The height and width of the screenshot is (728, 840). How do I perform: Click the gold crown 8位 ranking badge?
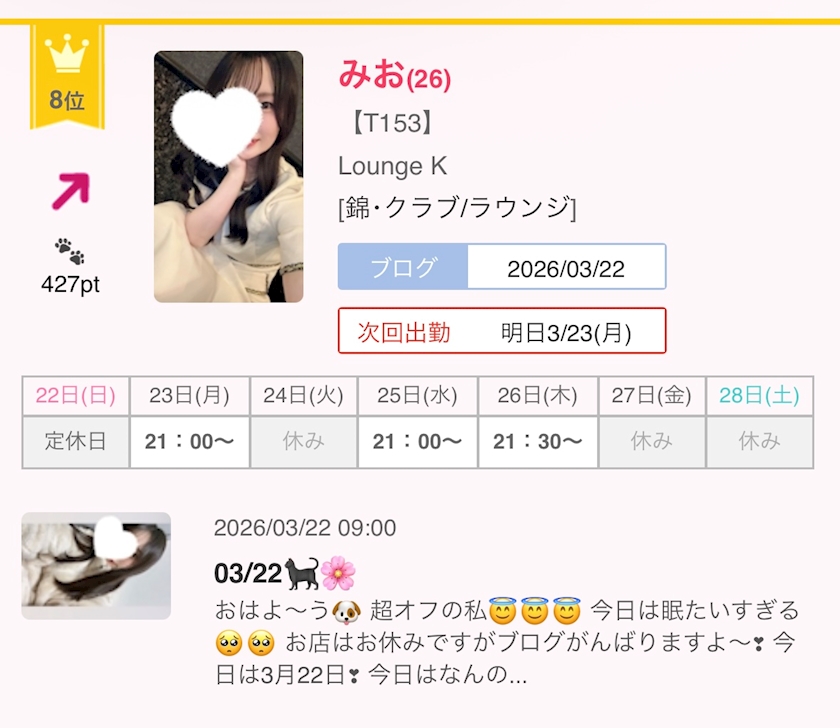point(67,76)
